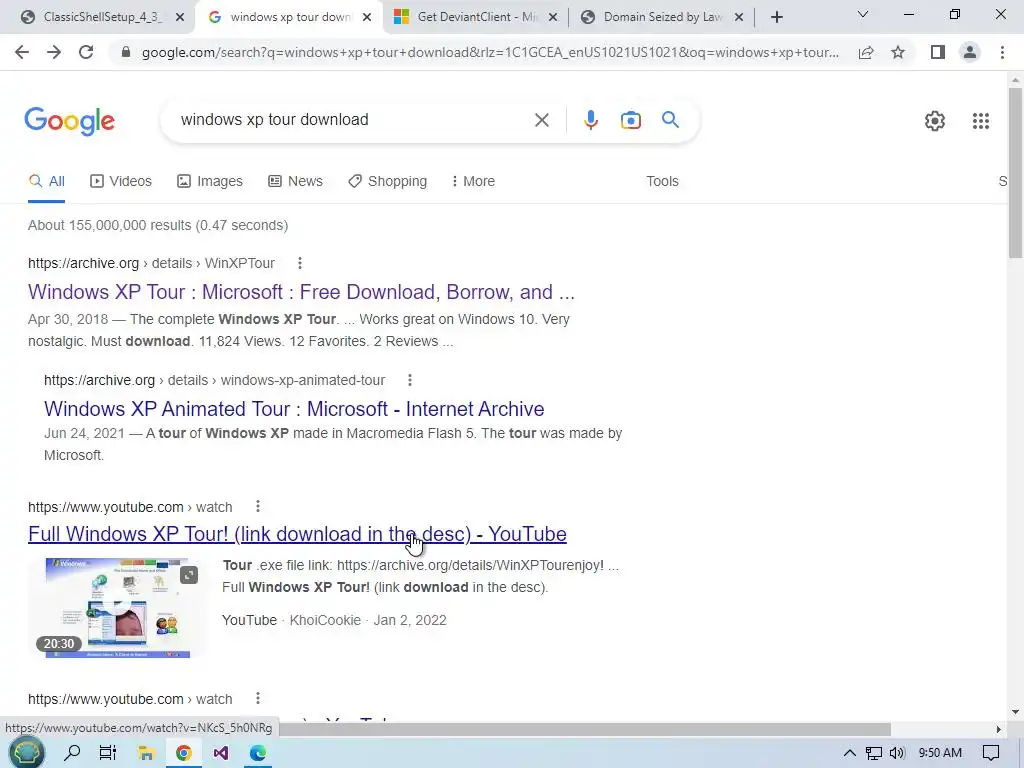
Task: Click the vertical page scrollbar thumb
Action: tap(1015, 173)
